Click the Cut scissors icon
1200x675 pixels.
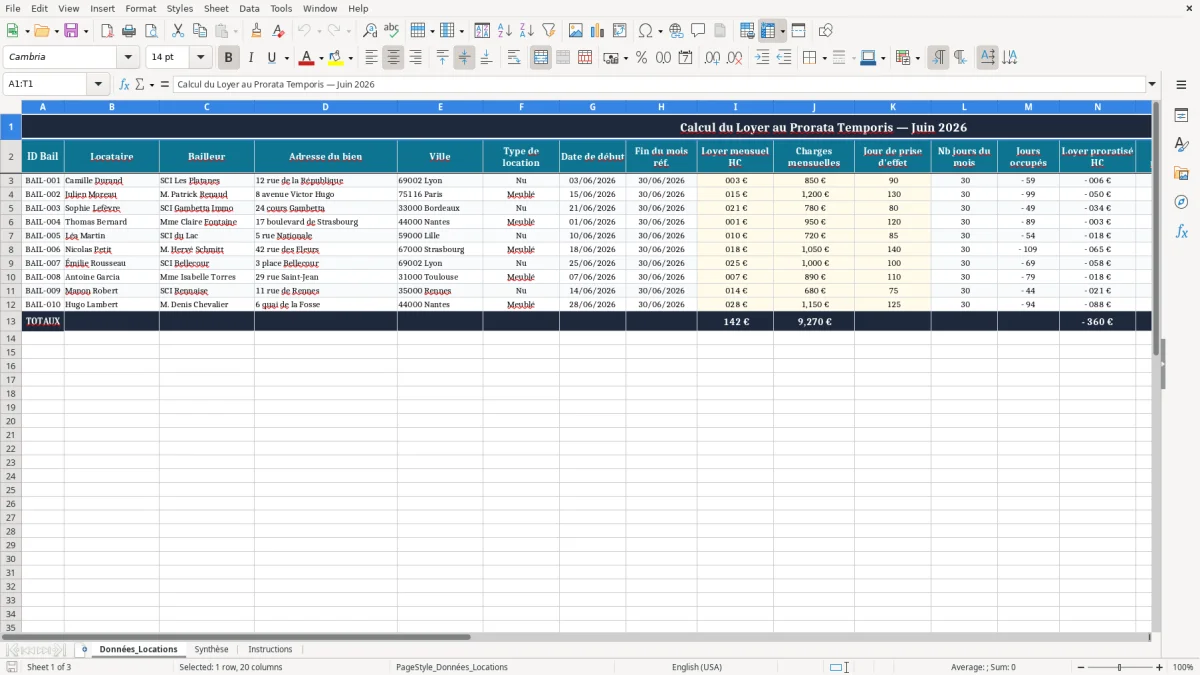[x=178, y=31]
